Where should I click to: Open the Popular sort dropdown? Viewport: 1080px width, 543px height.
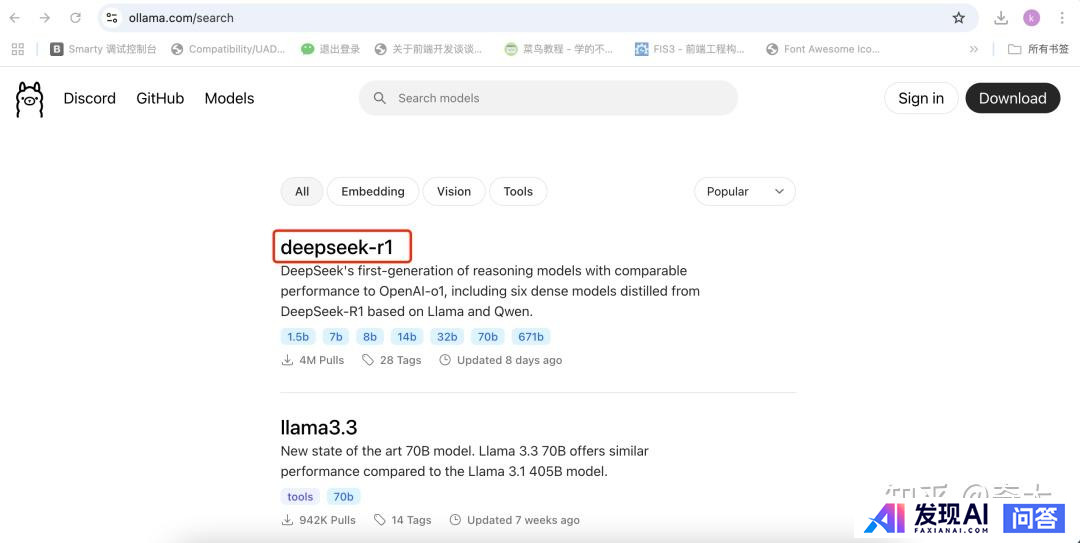coord(745,192)
